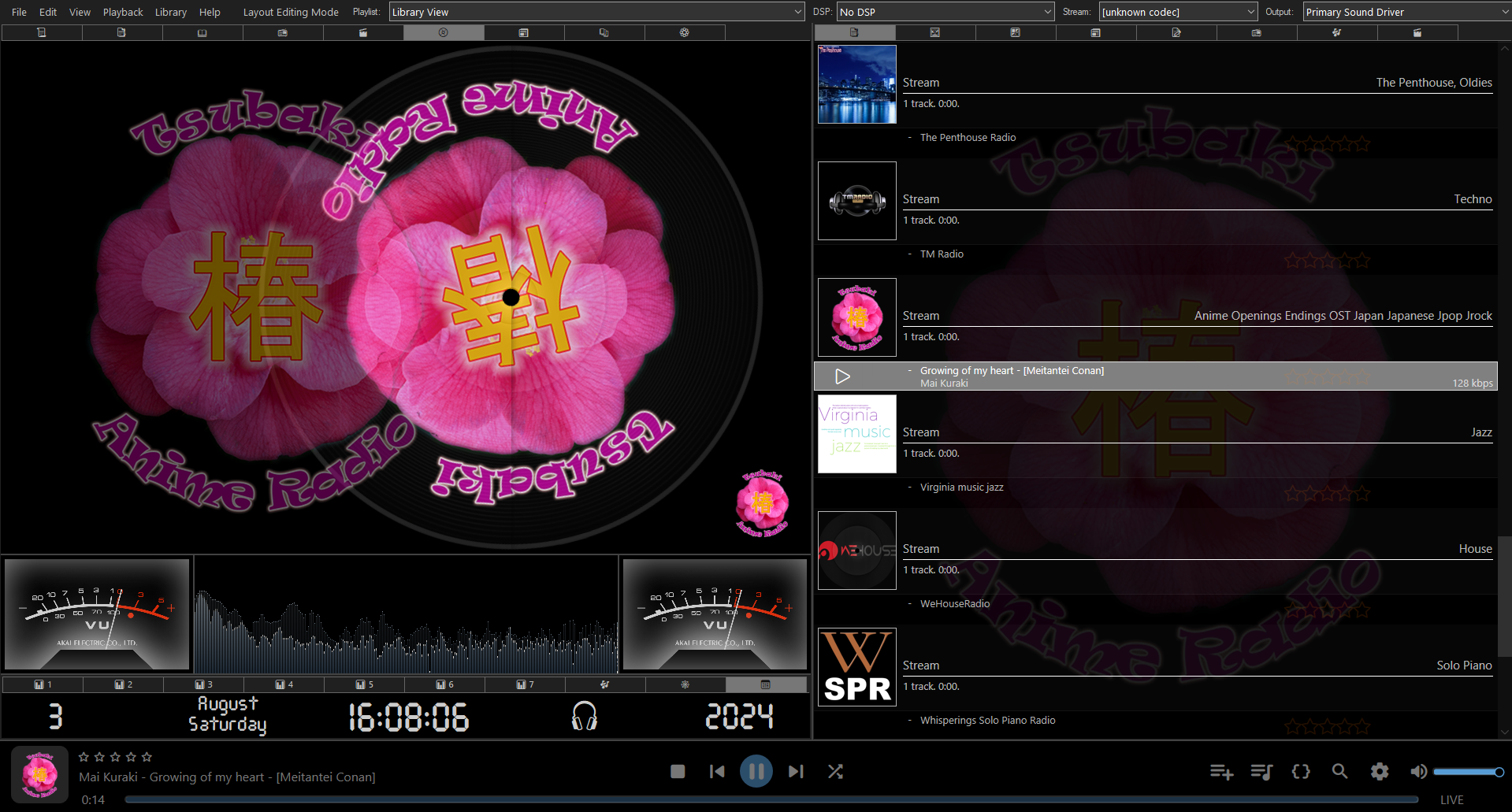The width and height of the screenshot is (1512, 812).
Task: Switch to visualization tab 1
Action: point(43,684)
